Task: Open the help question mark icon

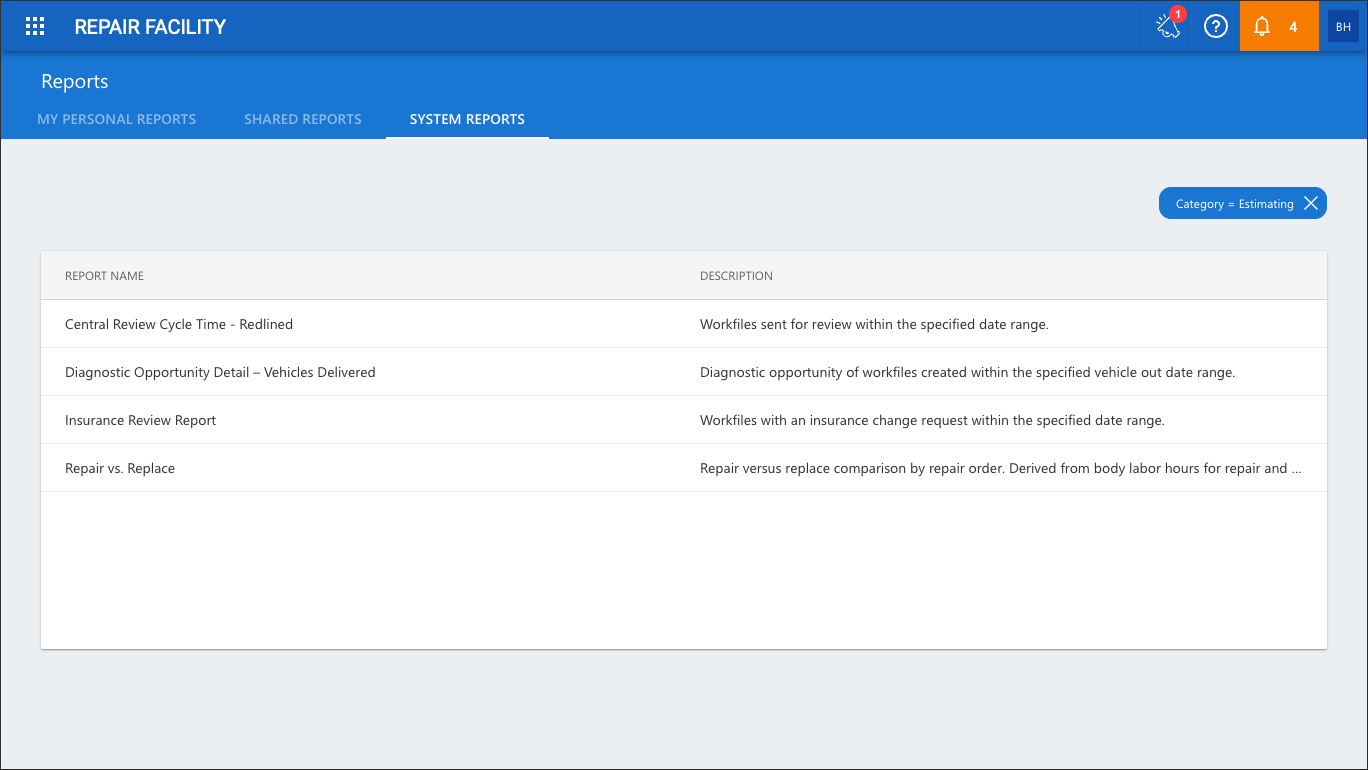Action: tap(1215, 27)
